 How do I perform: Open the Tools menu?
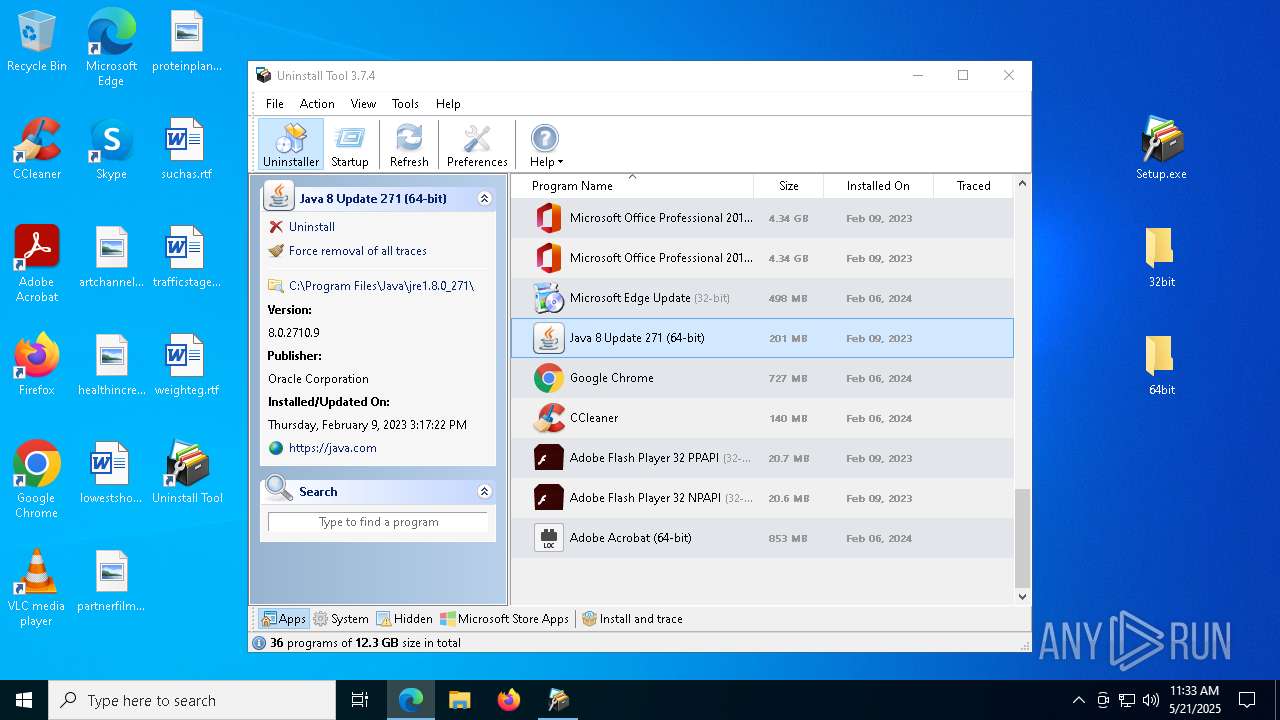click(405, 104)
